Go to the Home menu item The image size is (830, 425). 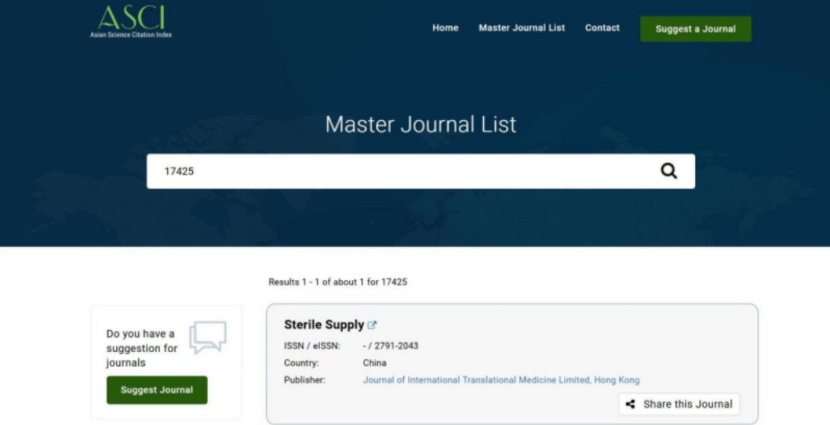click(x=445, y=28)
